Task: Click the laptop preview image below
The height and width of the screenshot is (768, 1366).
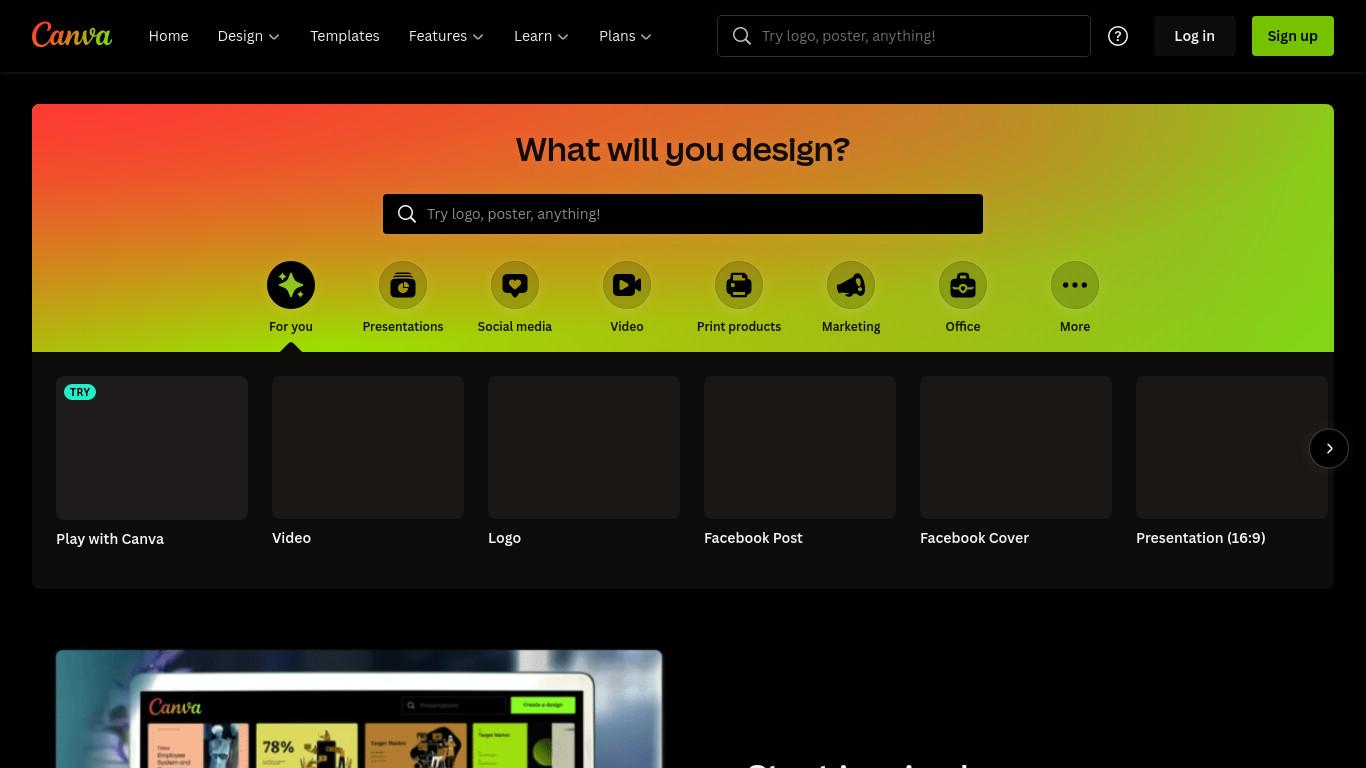Action: 359,709
